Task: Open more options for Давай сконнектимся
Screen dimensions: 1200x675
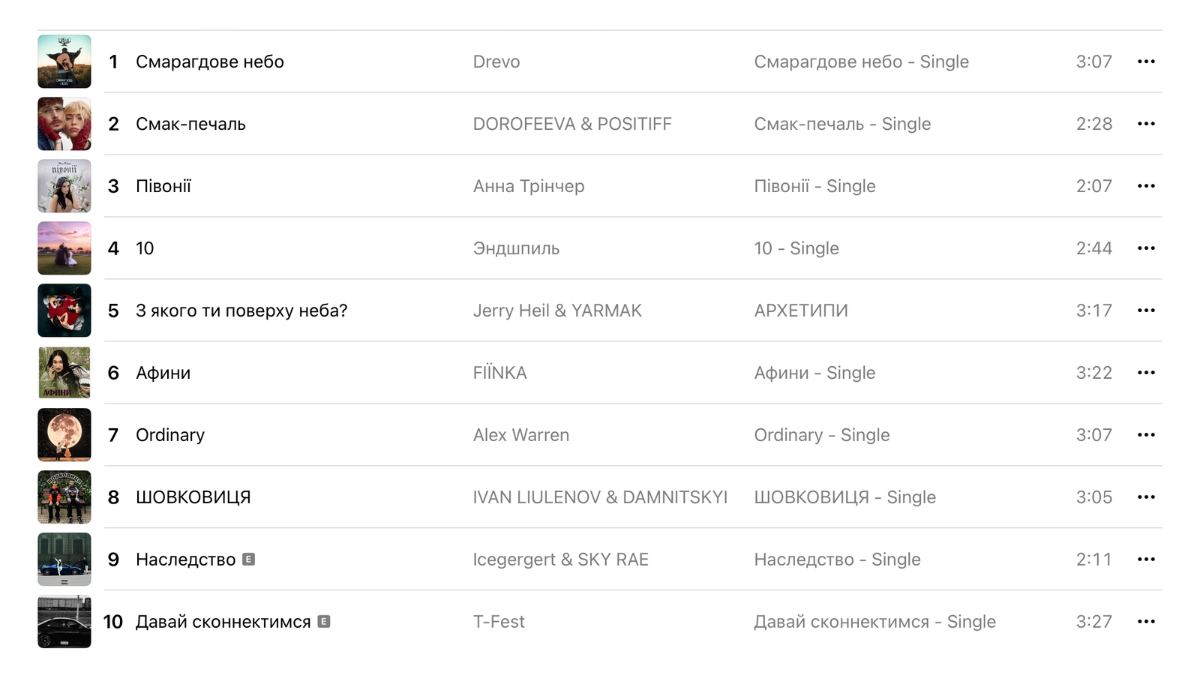Action: pyautogui.click(x=1146, y=622)
